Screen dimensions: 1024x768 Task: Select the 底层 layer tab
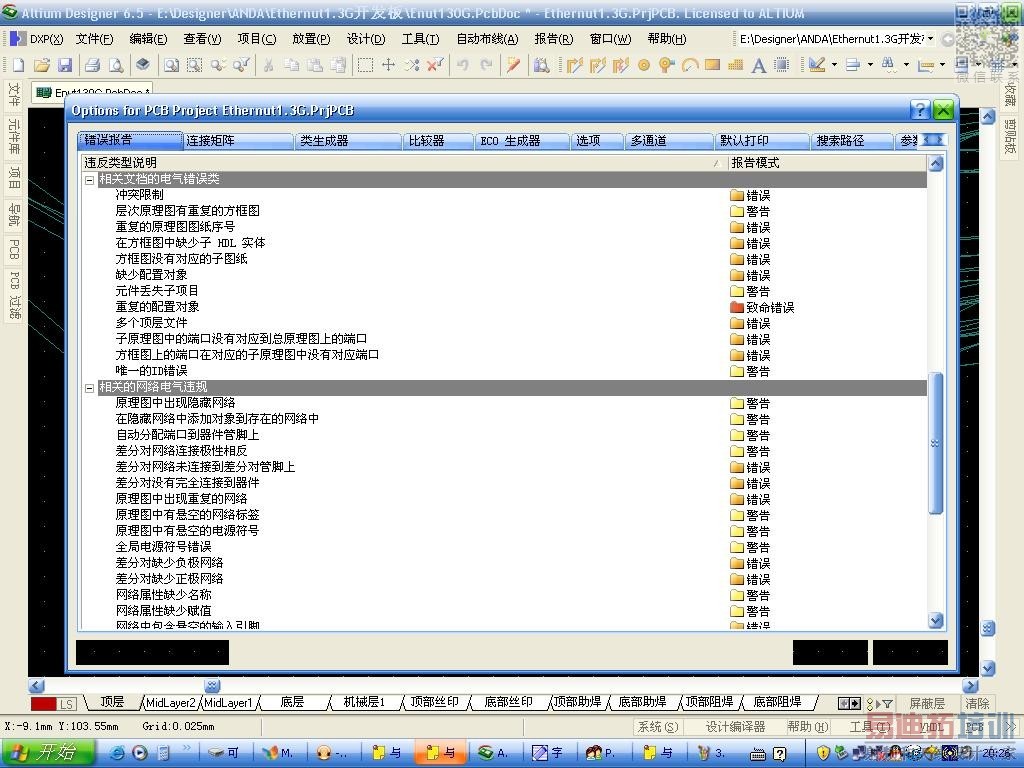(293, 702)
